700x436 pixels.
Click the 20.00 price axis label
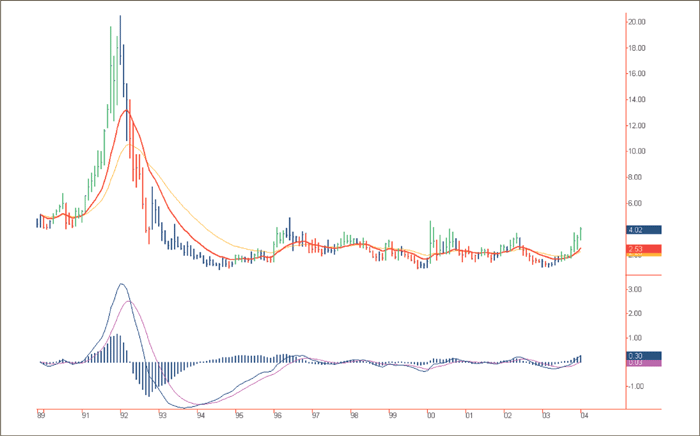[636, 21]
